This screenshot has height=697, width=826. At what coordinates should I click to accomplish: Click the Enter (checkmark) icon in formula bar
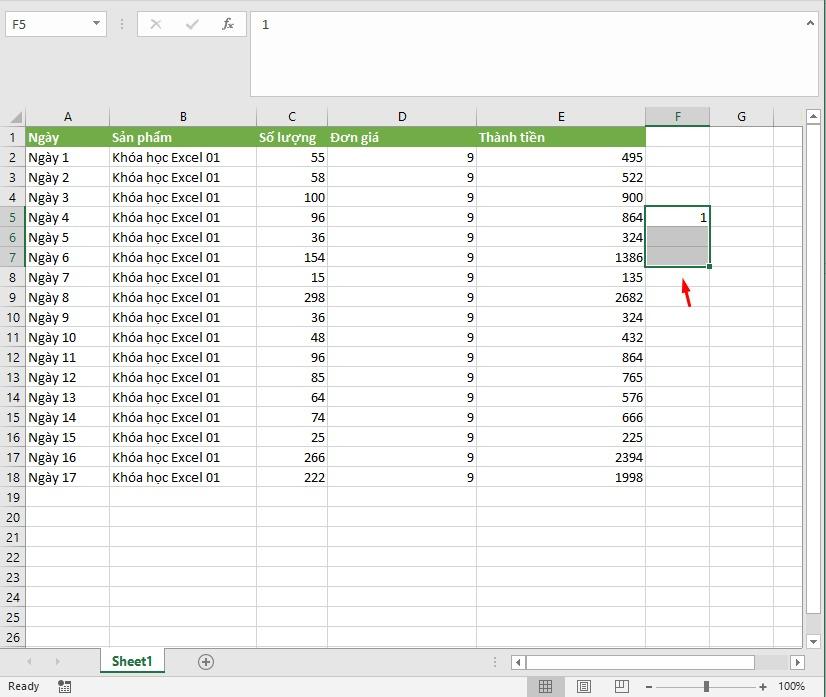pyautogui.click(x=191, y=24)
